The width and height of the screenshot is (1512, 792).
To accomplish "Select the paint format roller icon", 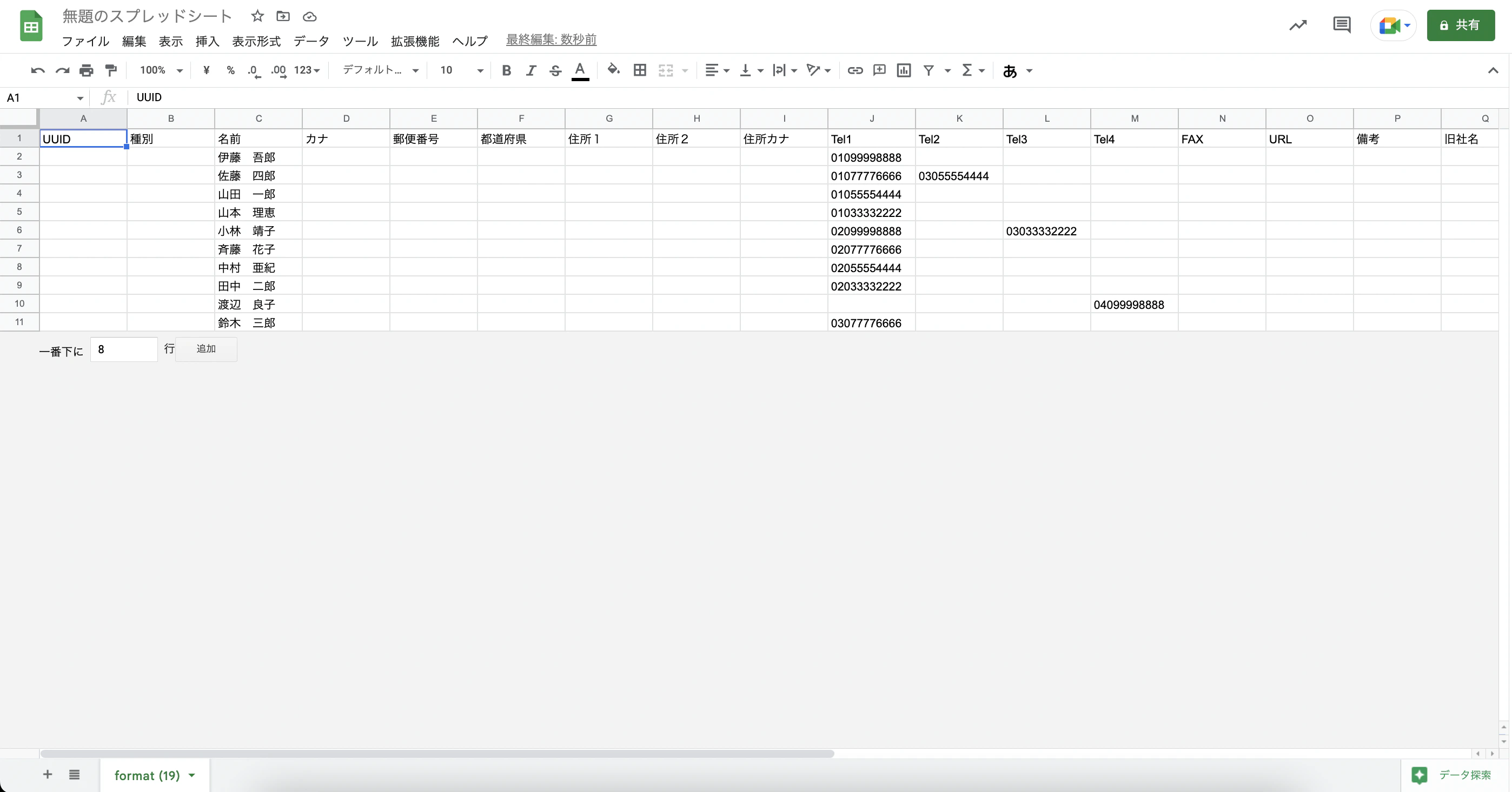I will (111, 70).
